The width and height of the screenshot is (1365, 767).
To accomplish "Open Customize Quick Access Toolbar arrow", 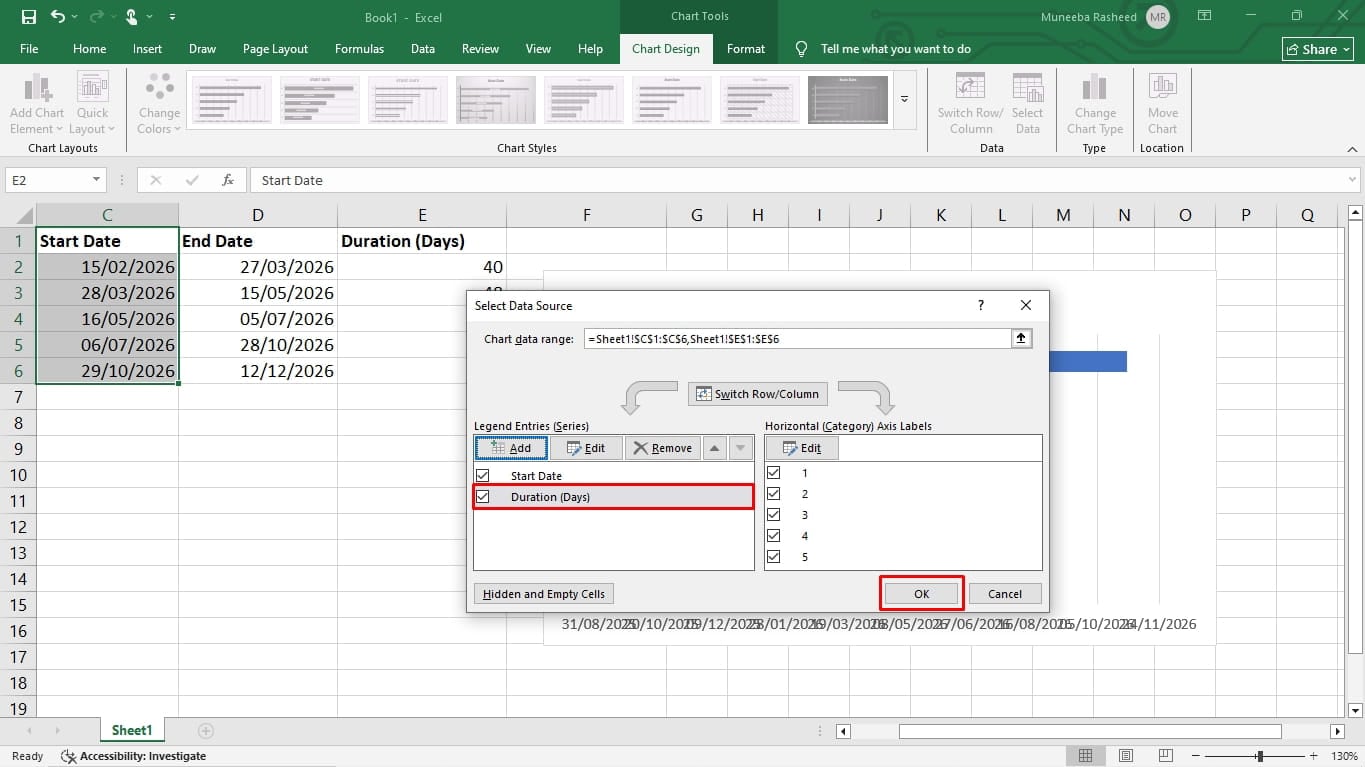I will tap(173, 17).
